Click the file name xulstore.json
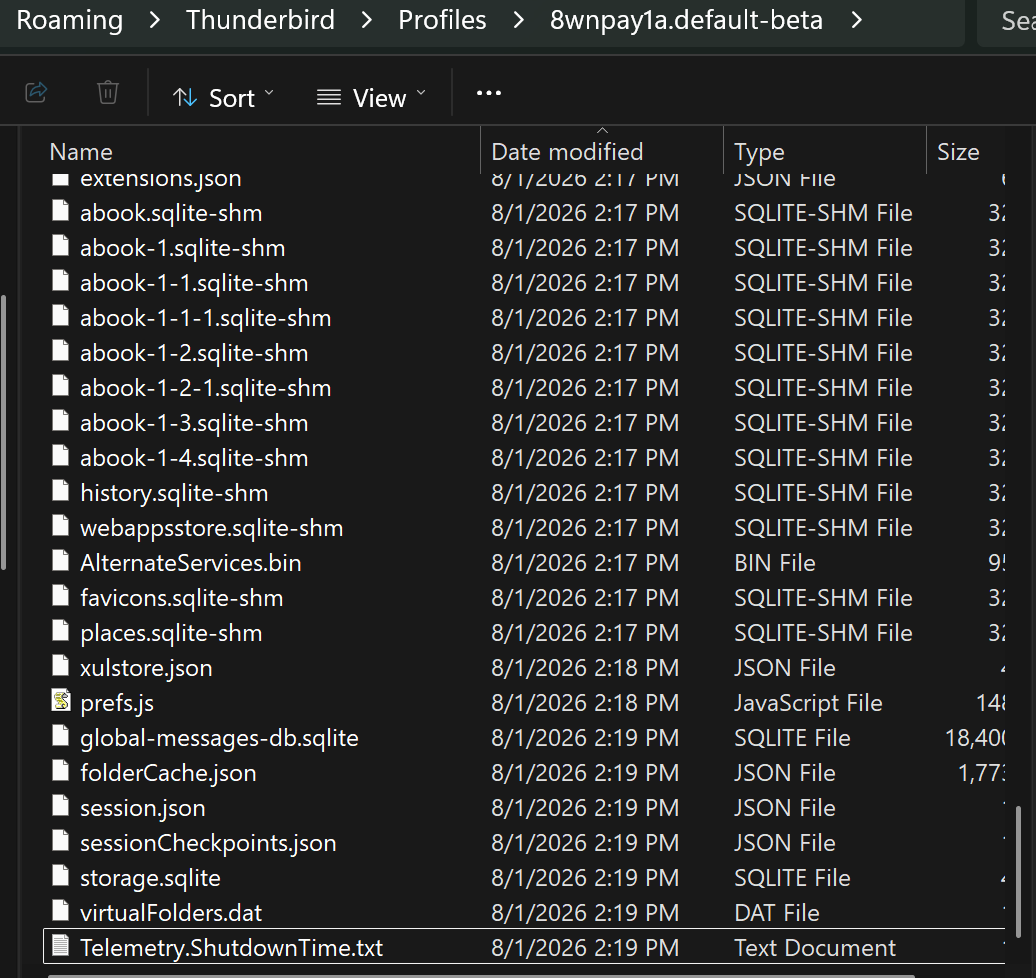Screen dimensions: 1036x978 (x=146, y=668)
